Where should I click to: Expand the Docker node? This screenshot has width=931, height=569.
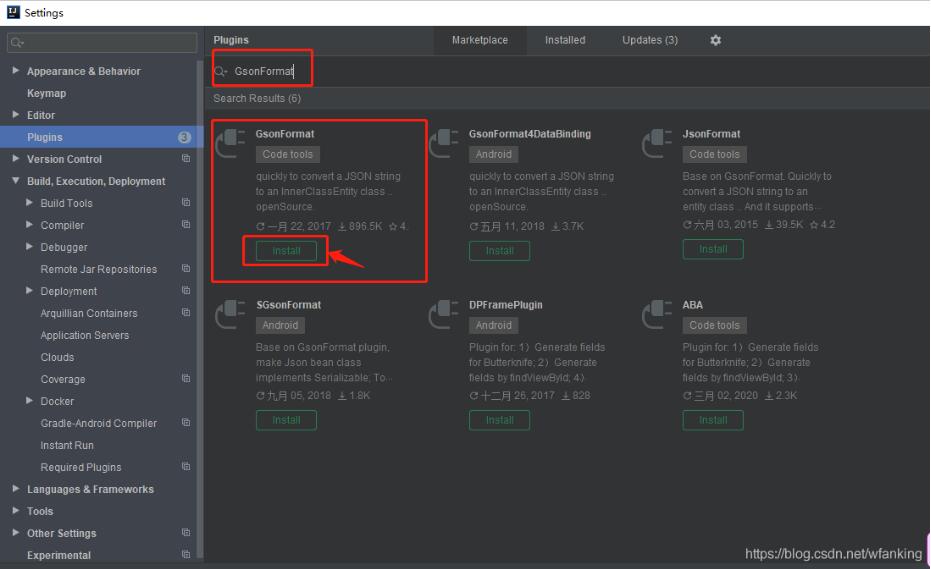(29, 400)
